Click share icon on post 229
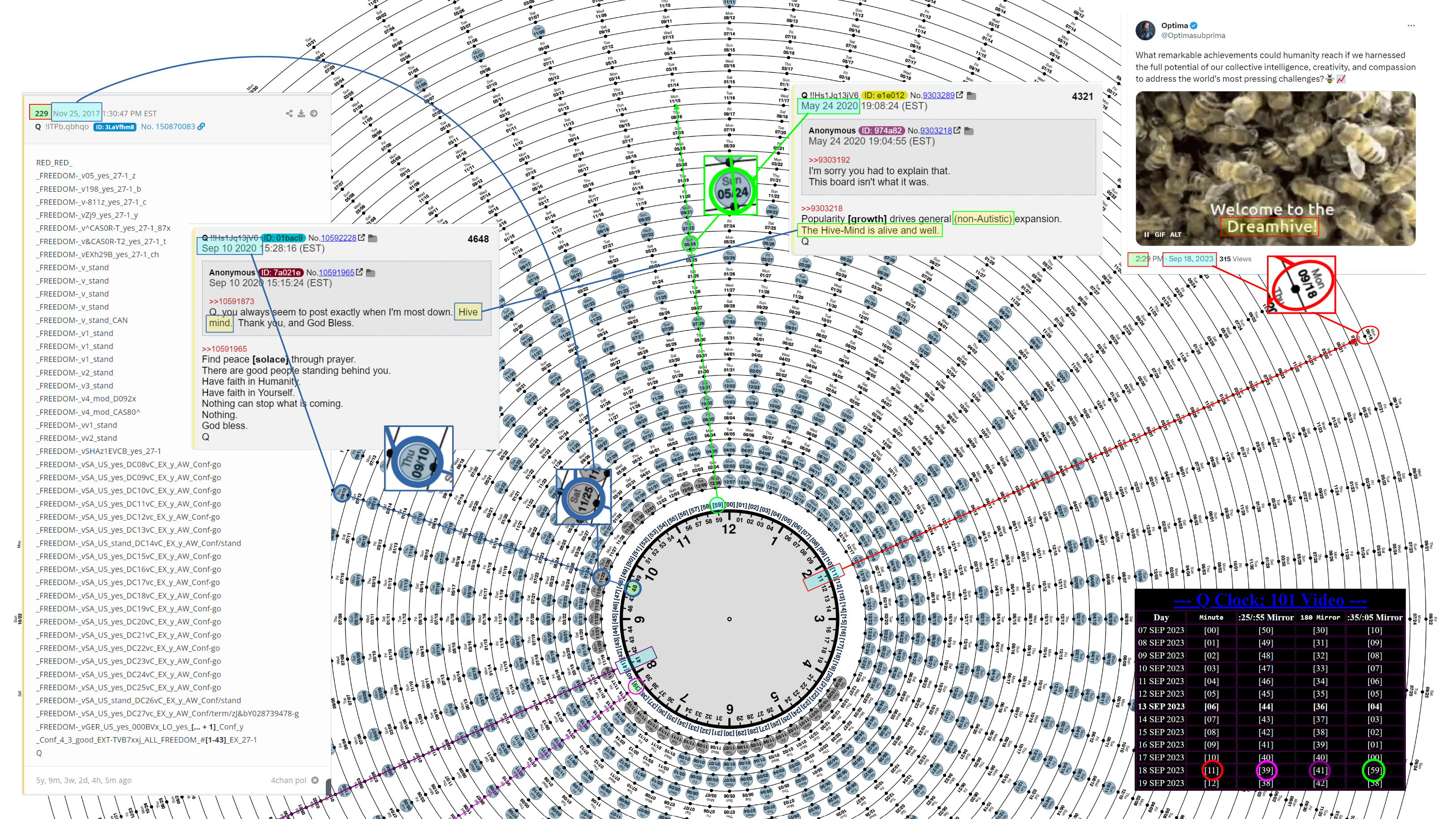This screenshot has height=819, width=1456. (x=289, y=114)
